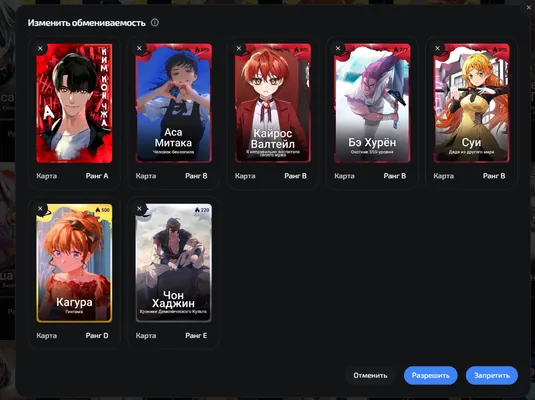Click the Отменить button

click(x=370, y=375)
